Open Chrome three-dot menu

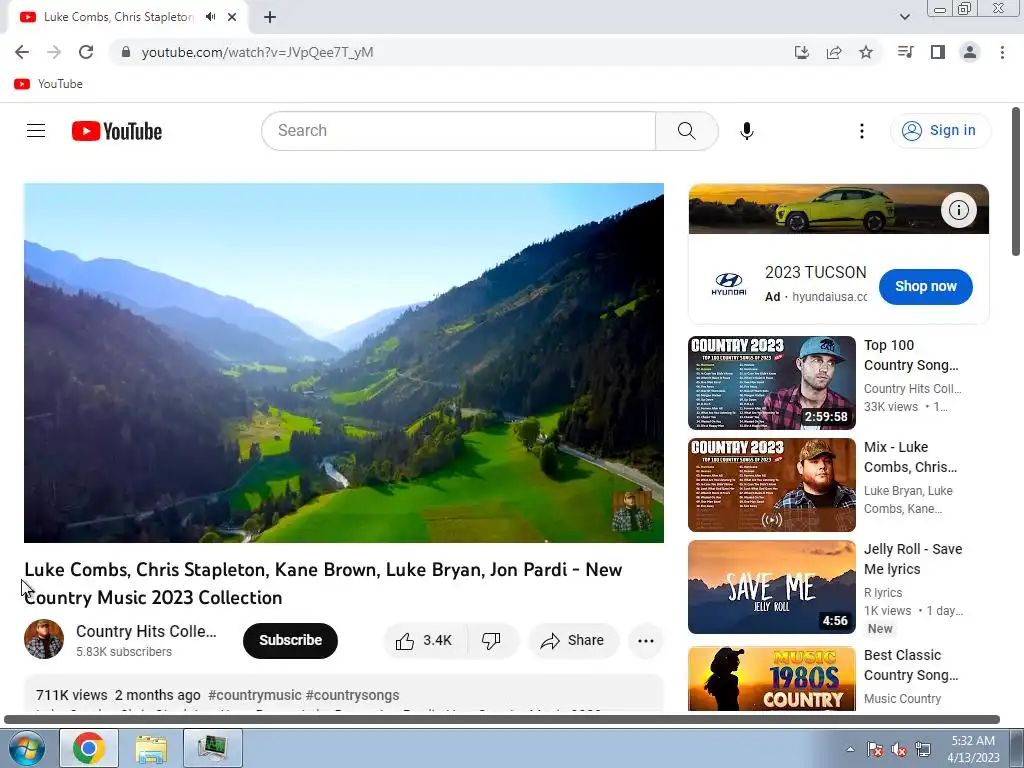click(1002, 52)
